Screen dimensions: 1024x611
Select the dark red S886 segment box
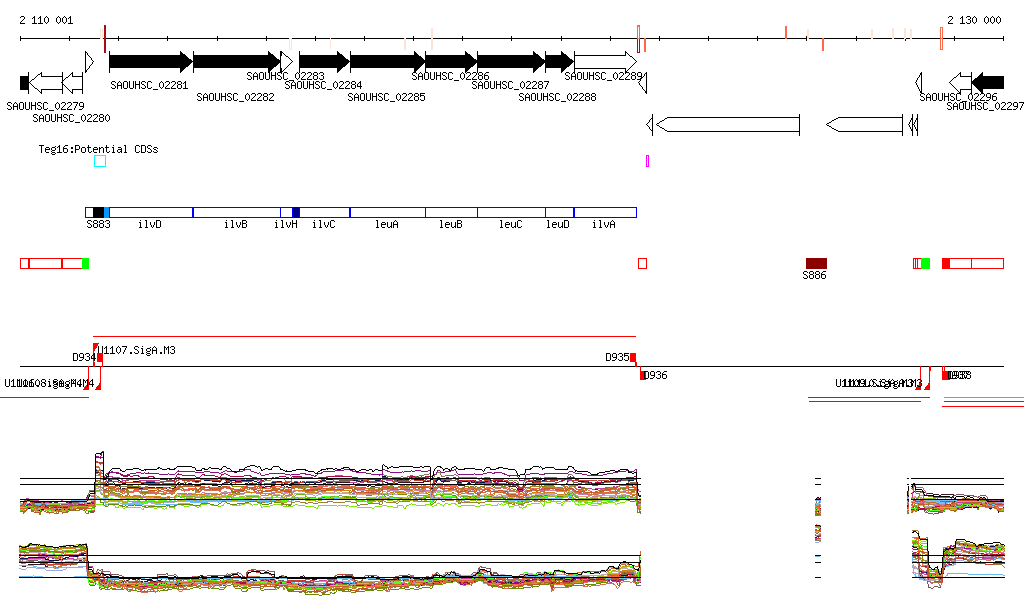816,263
